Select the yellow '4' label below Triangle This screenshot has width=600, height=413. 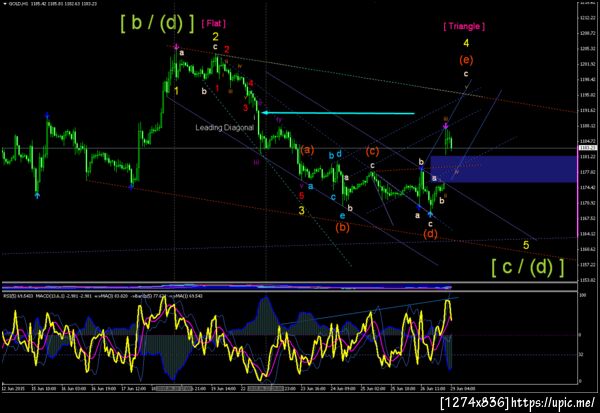pyautogui.click(x=466, y=43)
